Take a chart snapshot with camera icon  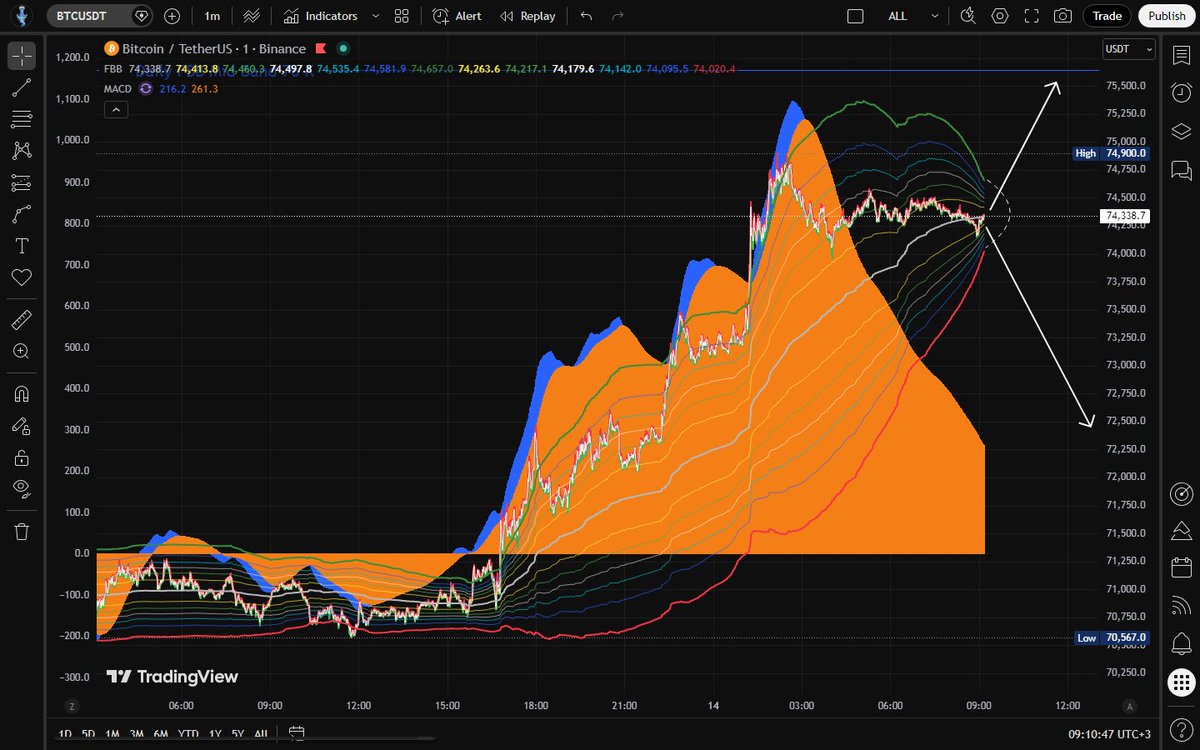(x=1062, y=16)
